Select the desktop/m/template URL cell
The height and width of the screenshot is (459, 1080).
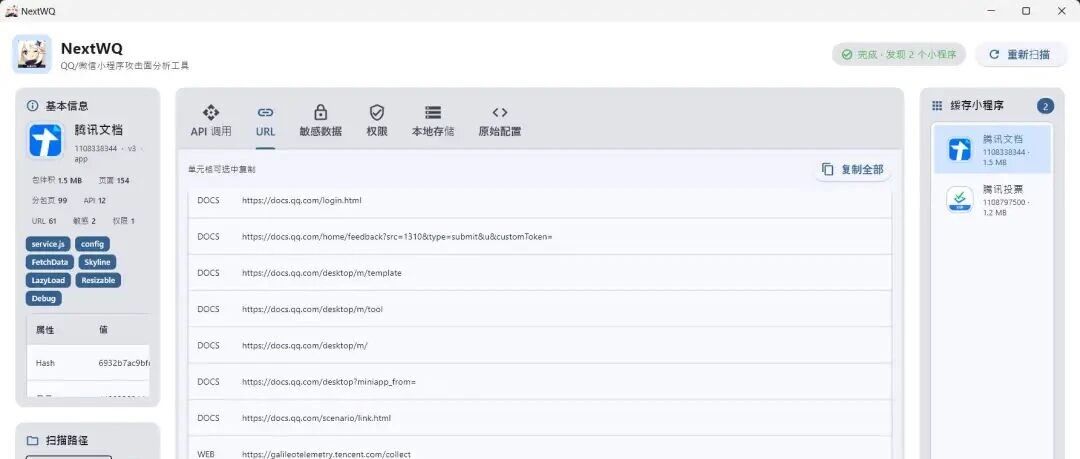[322, 273]
